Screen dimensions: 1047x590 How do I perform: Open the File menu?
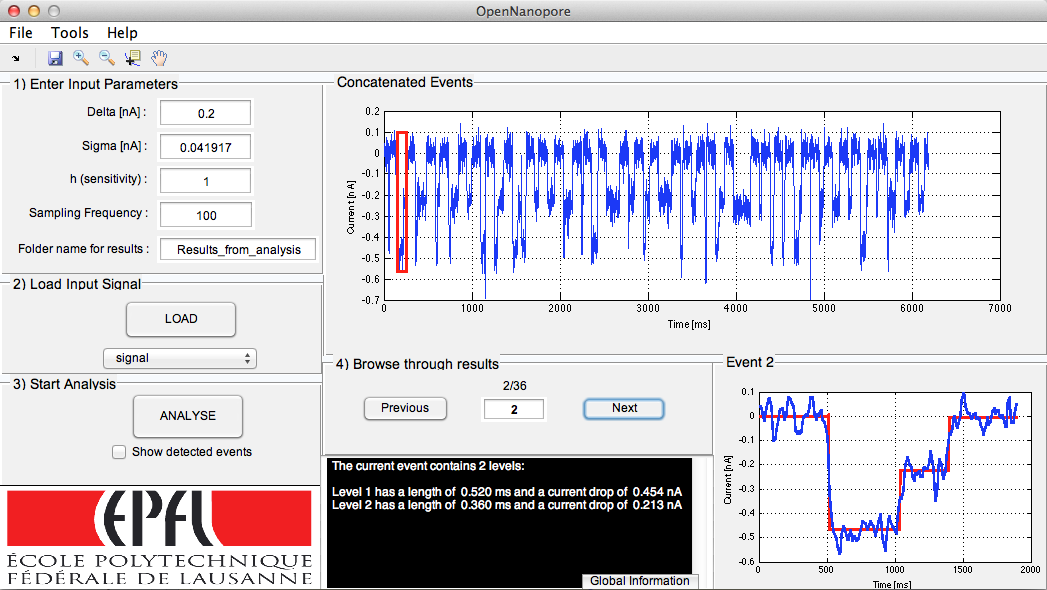click(x=21, y=33)
